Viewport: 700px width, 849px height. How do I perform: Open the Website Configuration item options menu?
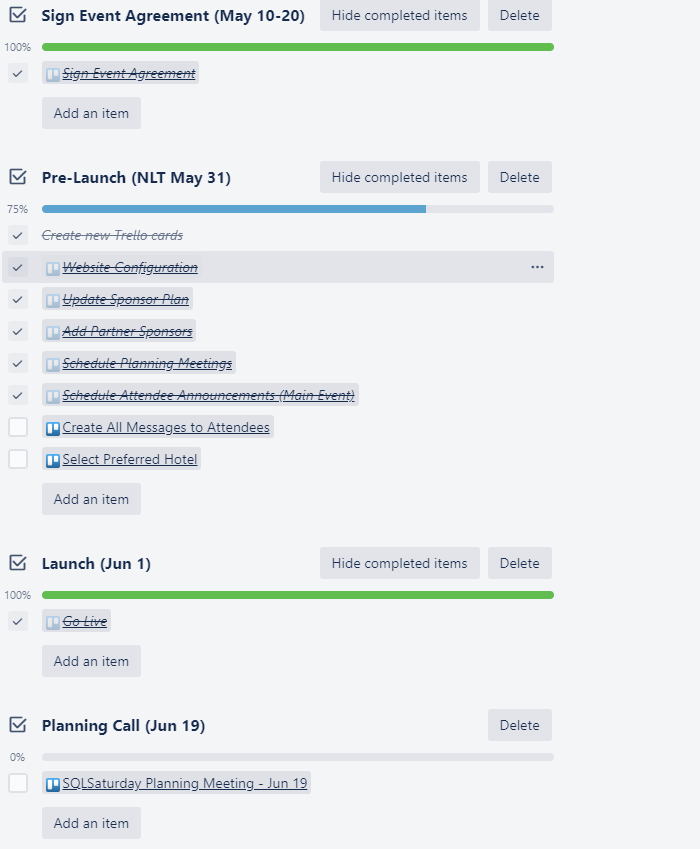pyautogui.click(x=537, y=267)
